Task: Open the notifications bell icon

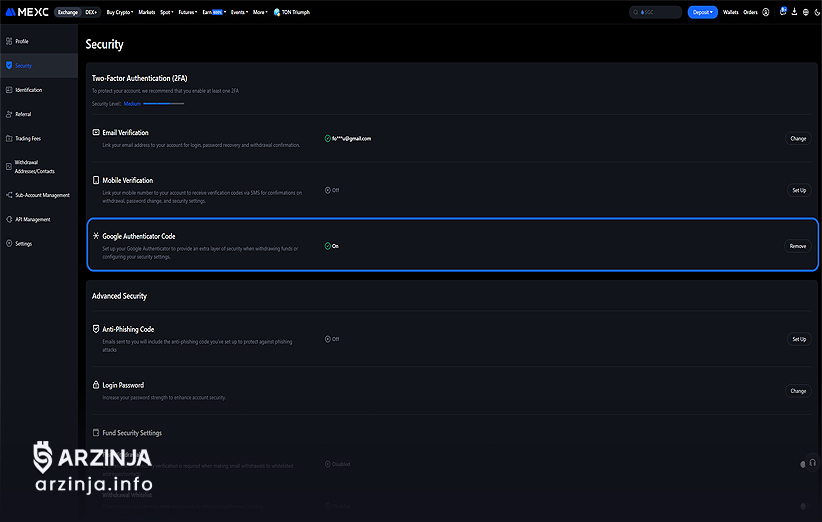Action: 782,12
